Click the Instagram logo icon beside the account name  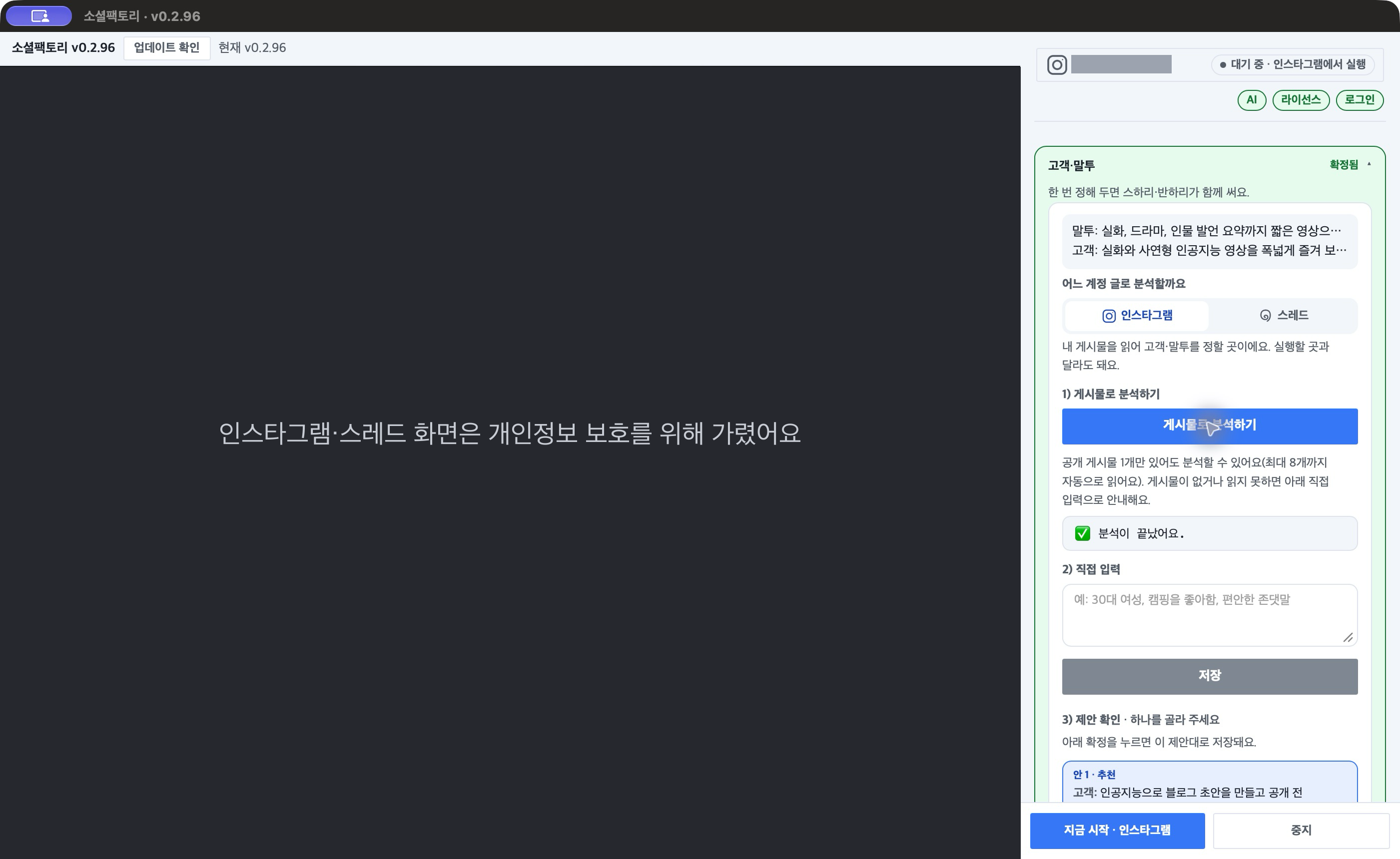(x=1057, y=65)
